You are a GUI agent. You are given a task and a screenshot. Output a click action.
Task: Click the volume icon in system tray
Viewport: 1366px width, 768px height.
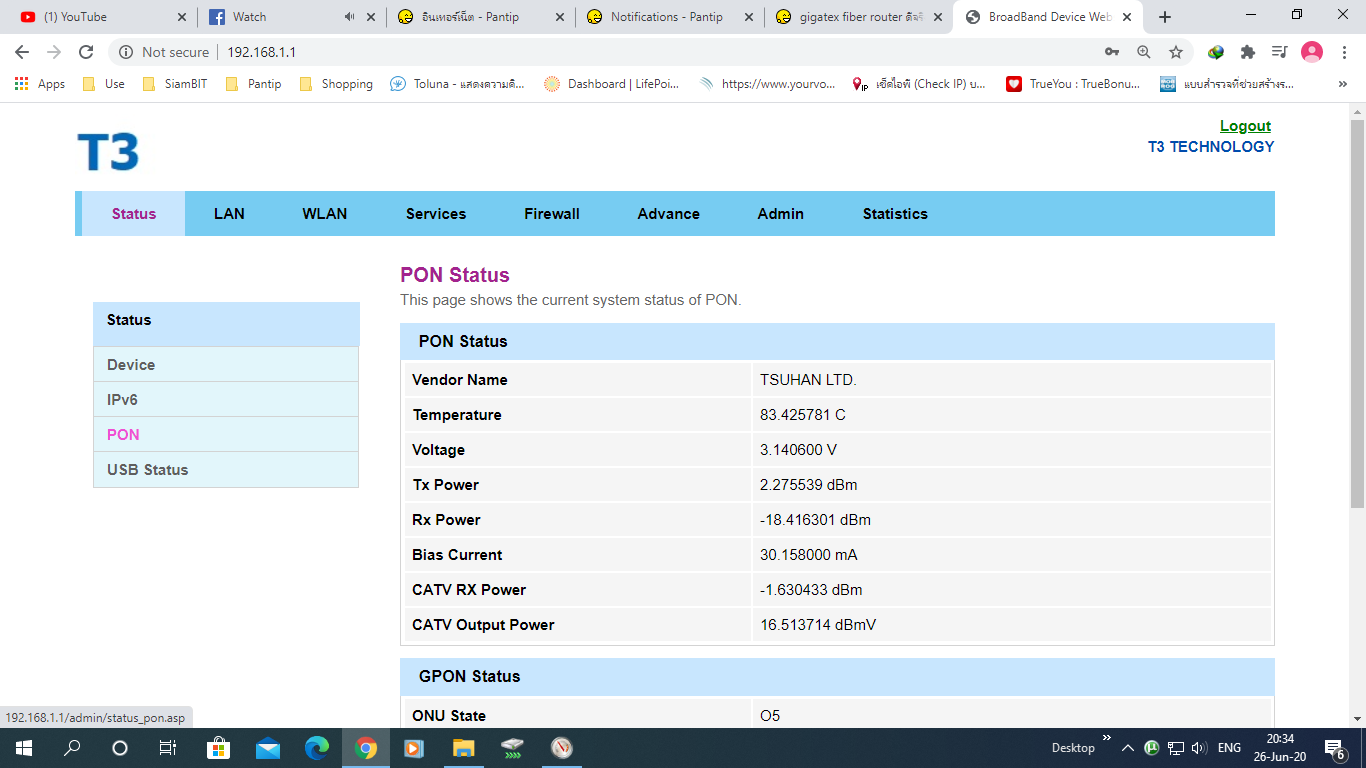[1200, 748]
